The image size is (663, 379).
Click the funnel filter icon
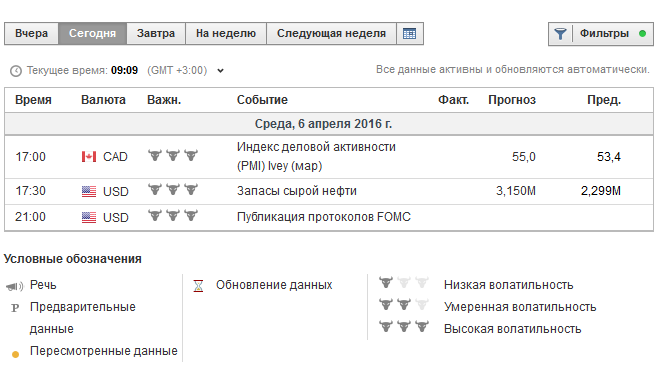[x=560, y=34]
